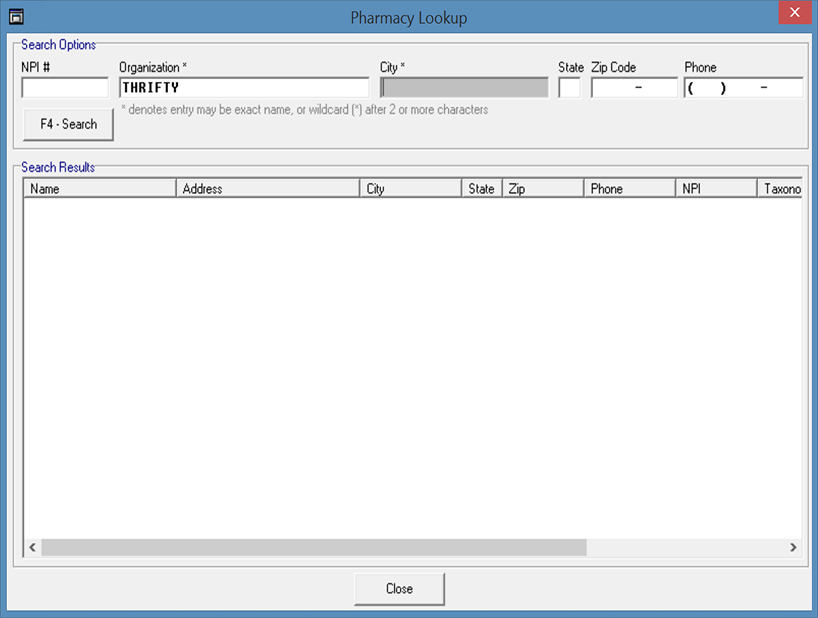Click the State column header in results
The image size is (818, 618).
pos(481,189)
